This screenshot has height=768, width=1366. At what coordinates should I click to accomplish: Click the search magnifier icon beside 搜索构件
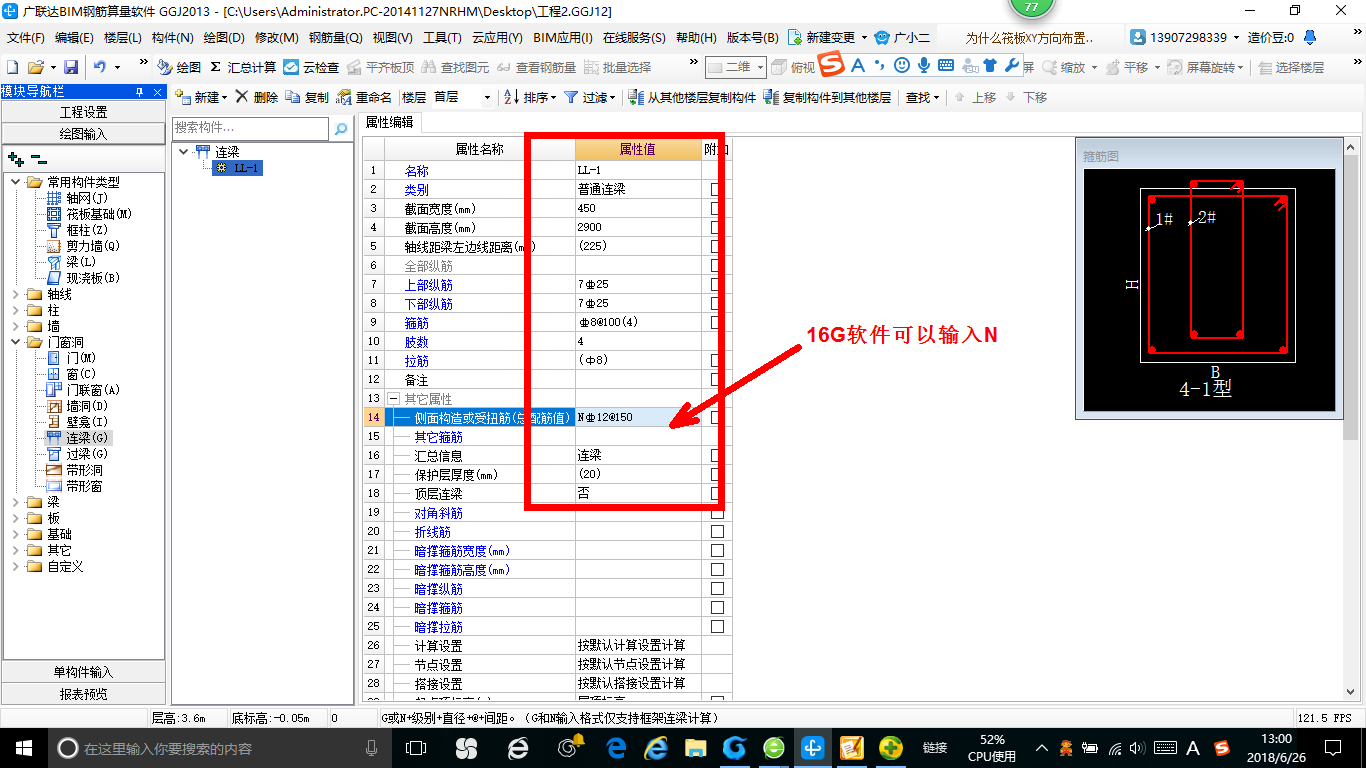(341, 128)
